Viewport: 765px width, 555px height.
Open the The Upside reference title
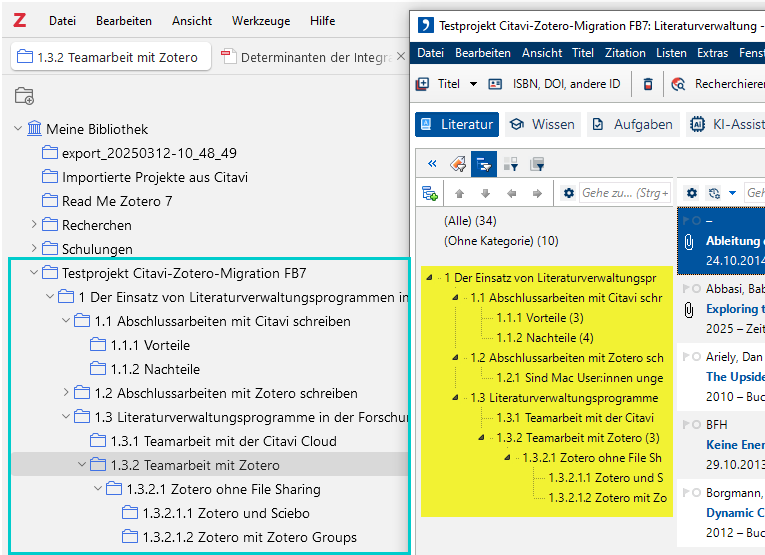click(735, 377)
